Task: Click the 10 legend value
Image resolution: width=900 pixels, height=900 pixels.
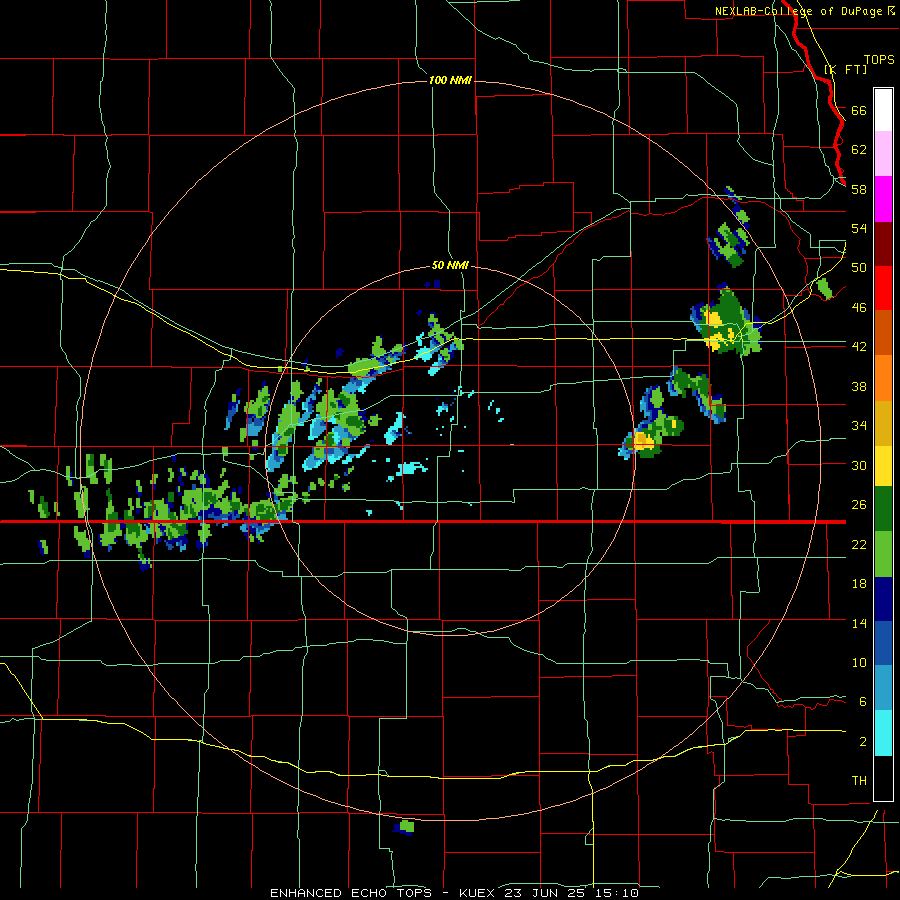Action: pos(859,662)
